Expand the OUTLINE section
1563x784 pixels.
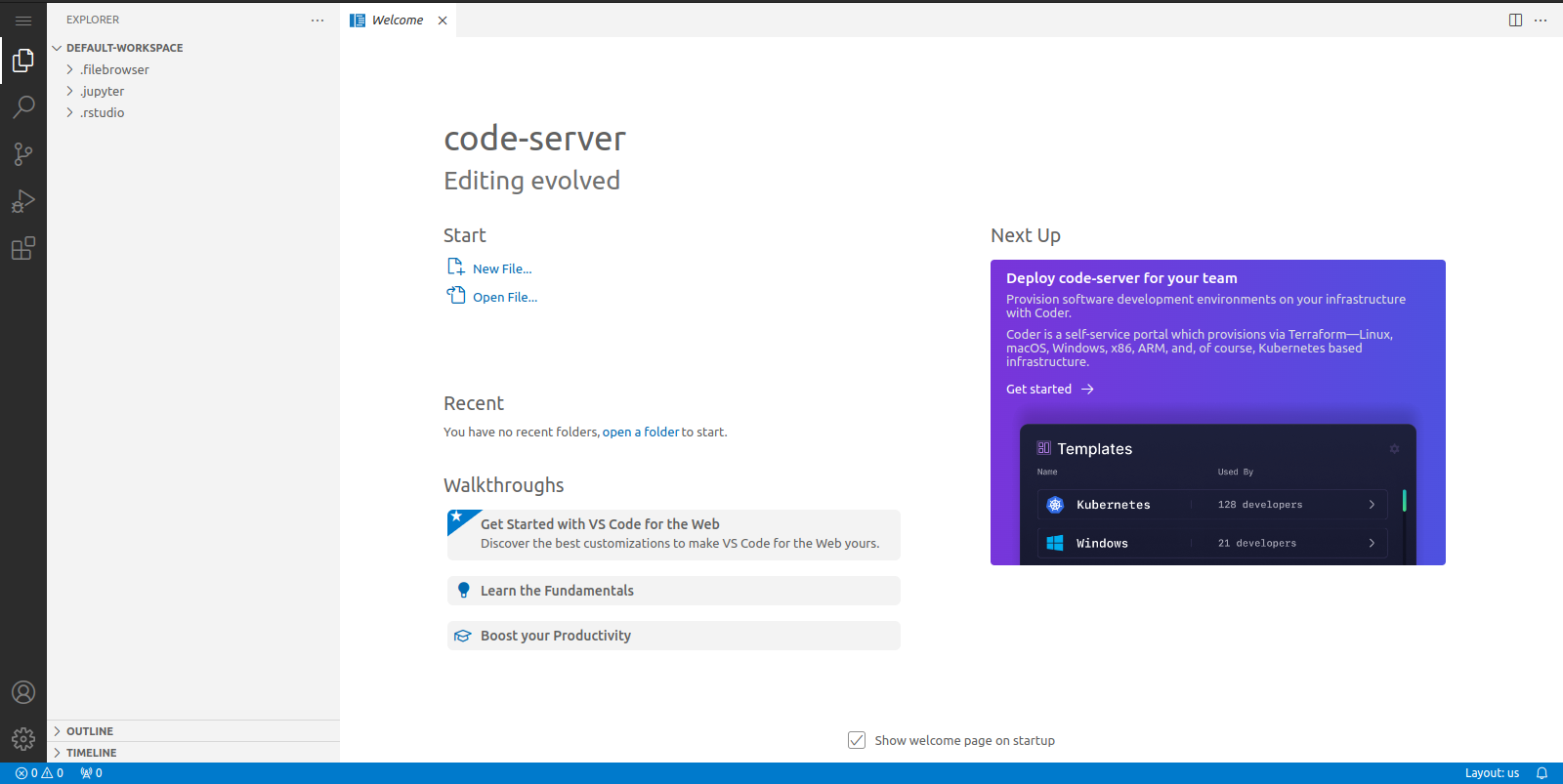(x=90, y=731)
